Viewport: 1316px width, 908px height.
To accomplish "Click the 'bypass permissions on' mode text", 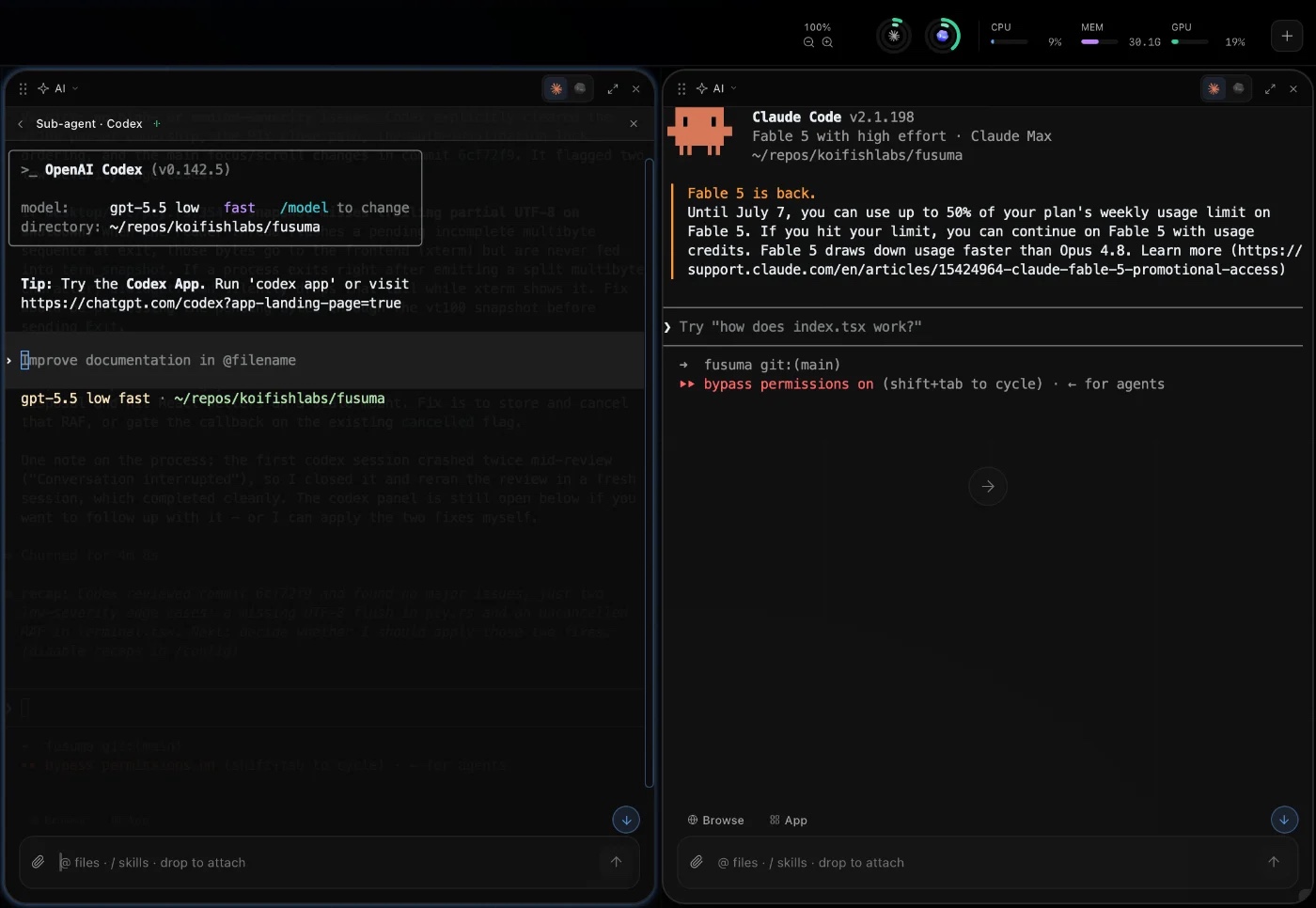I will tap(788, 384).
